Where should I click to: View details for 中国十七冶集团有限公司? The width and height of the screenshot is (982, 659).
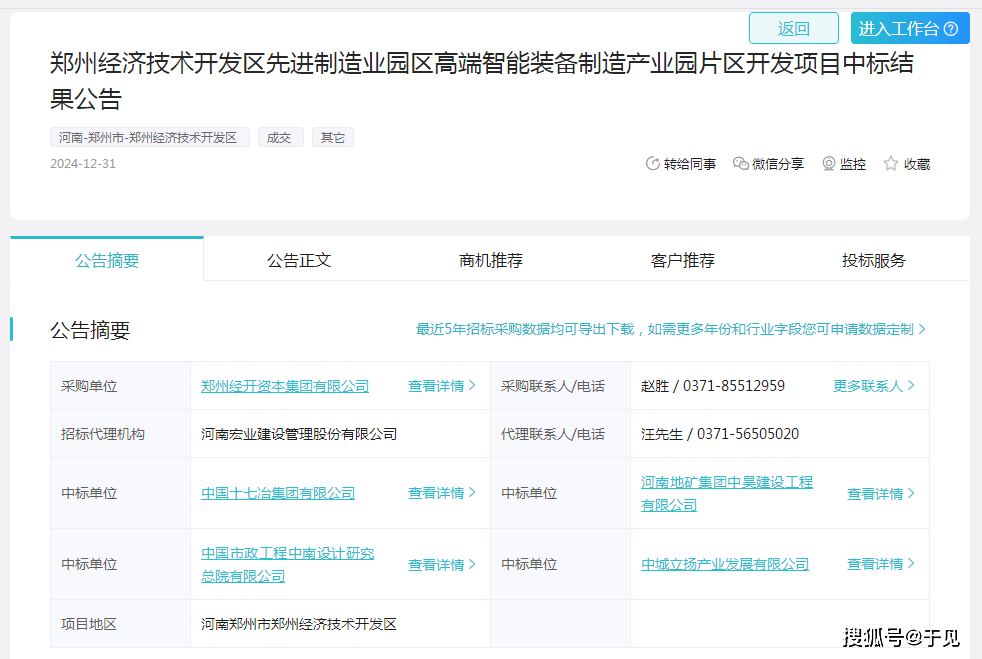[442, 493]
